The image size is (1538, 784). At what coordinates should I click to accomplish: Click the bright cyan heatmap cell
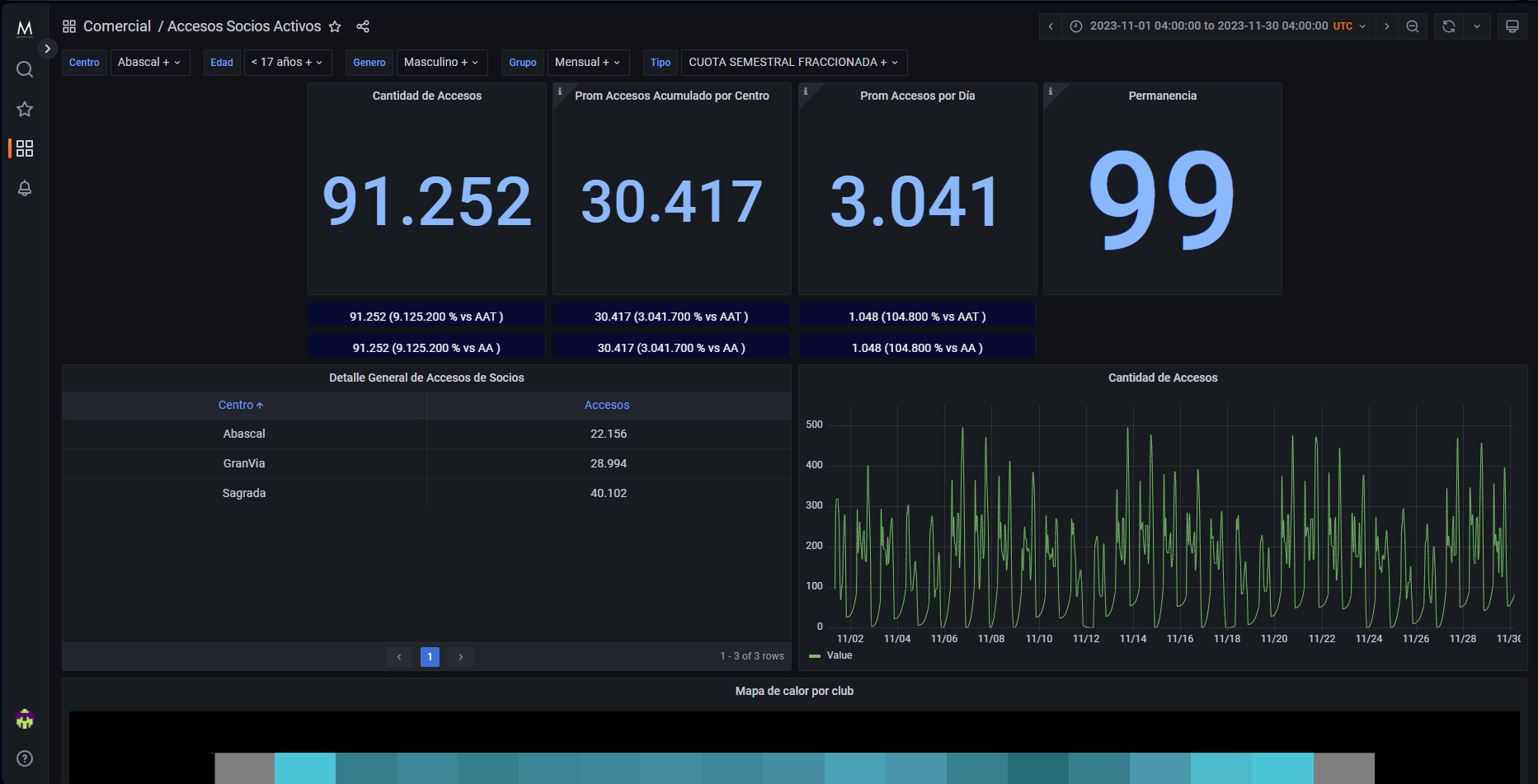(305, 768)
